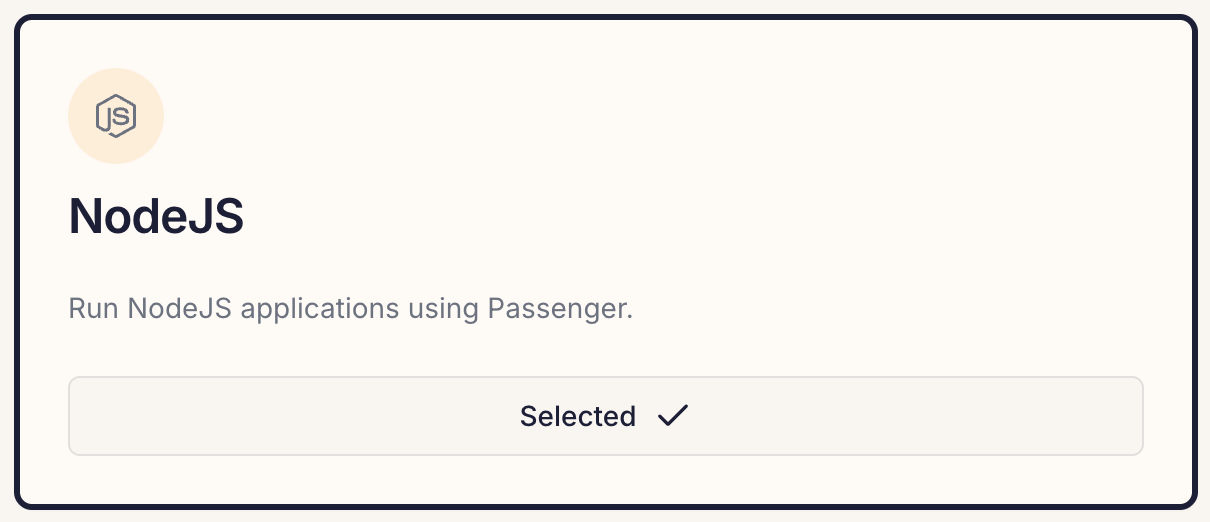
Task: Click the checkmark icon beside Selected
Action: pos(673,415)
